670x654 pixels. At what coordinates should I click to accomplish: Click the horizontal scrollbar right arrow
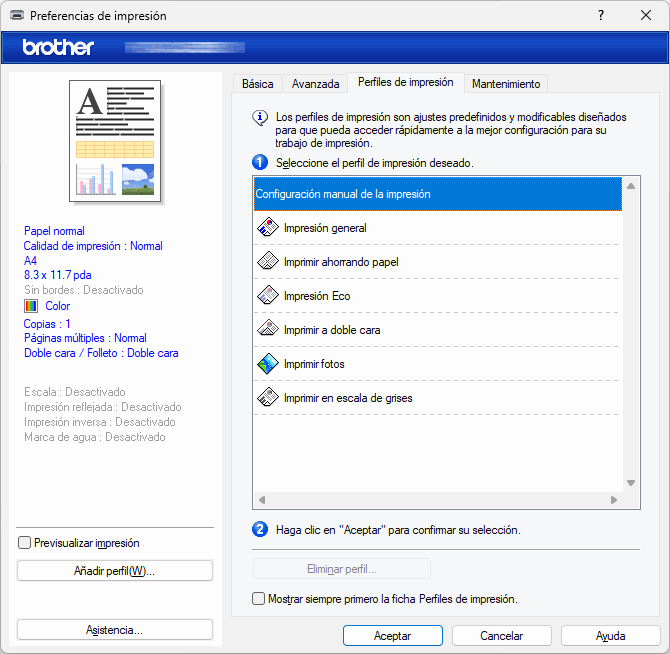pos(614,499)
